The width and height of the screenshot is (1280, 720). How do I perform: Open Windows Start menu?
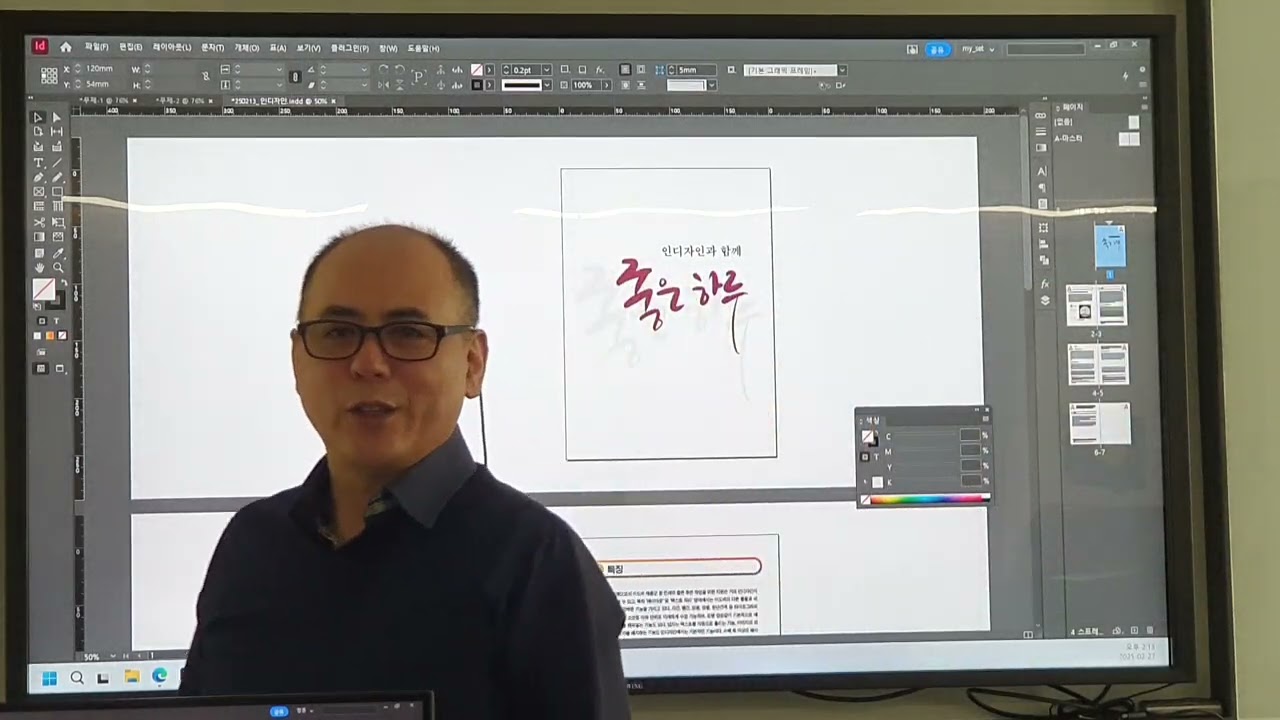click(49, 678)
